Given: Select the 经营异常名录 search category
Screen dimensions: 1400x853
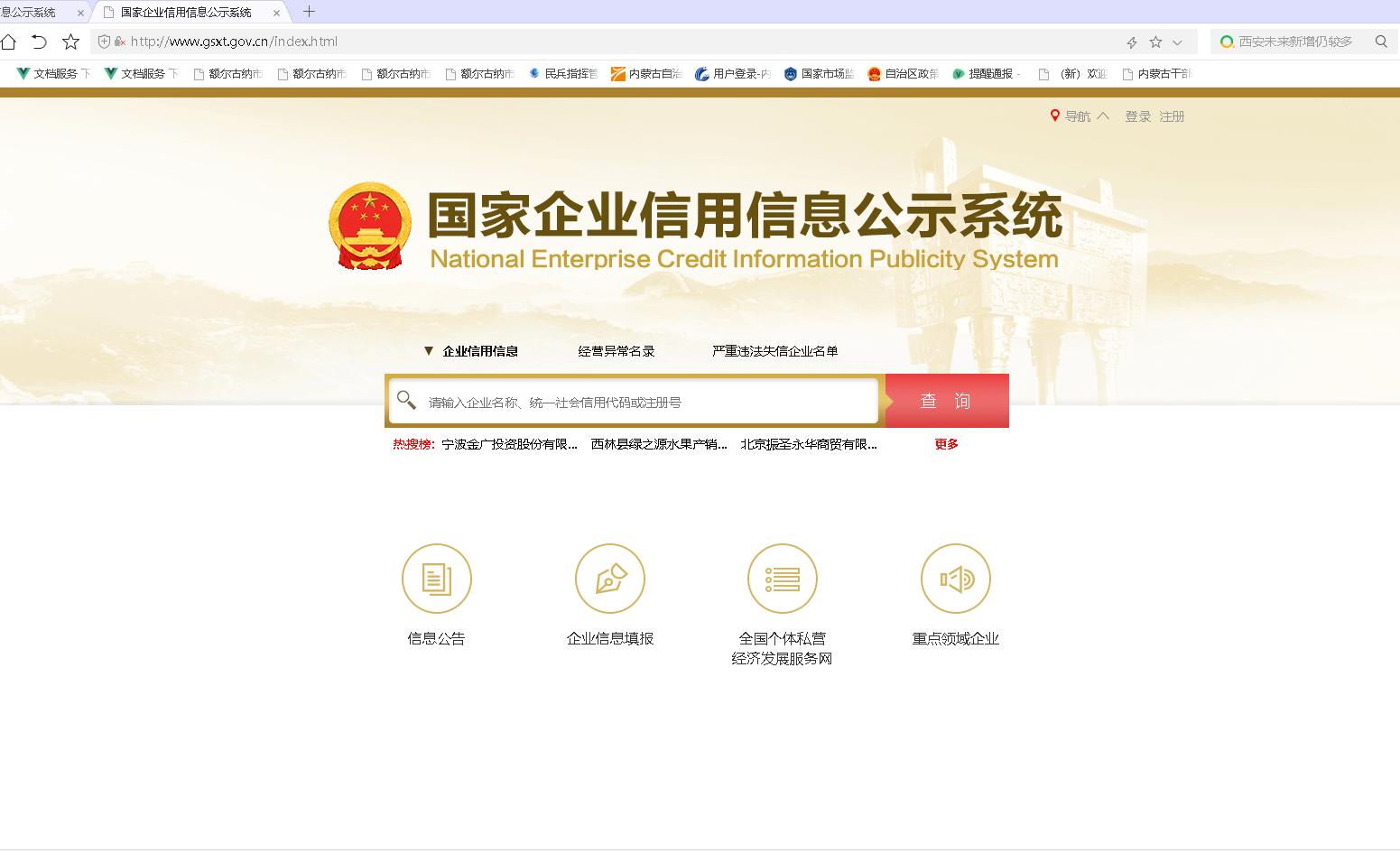Looking at the screenshot, I should click(617, 351).
